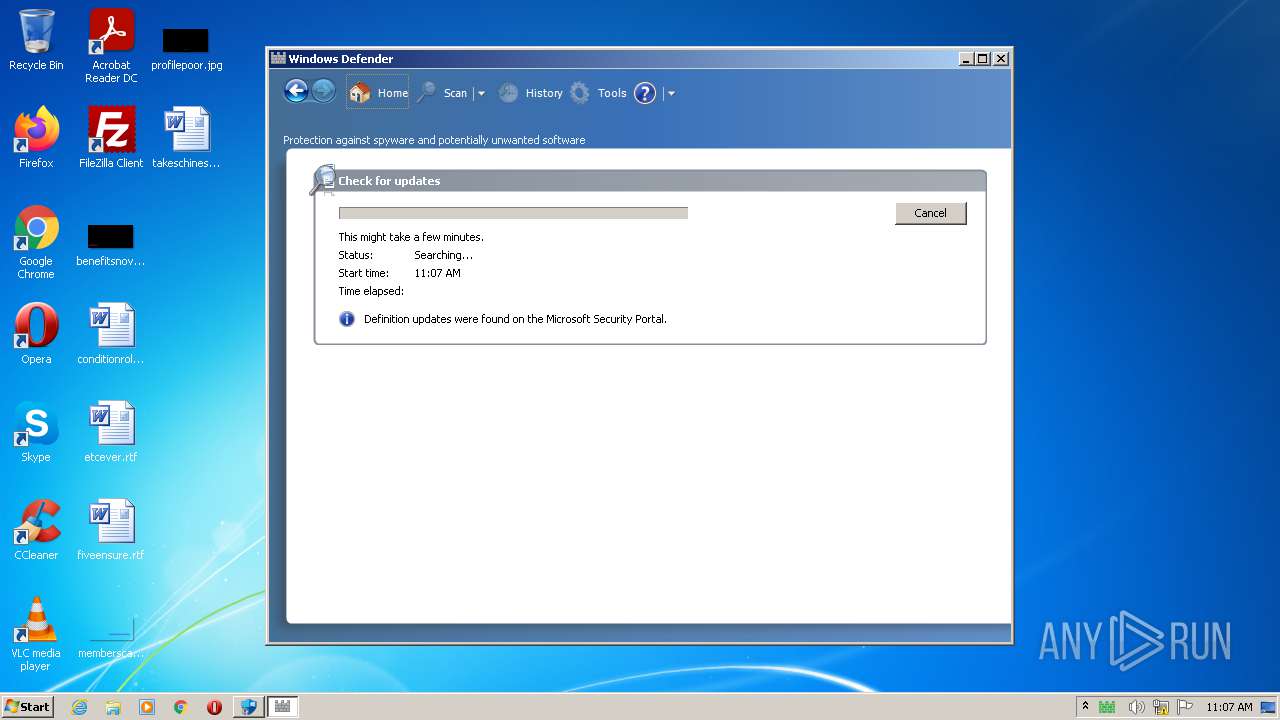Minimize the Windows Defender window
The image size is (1280, 720).
966,59
